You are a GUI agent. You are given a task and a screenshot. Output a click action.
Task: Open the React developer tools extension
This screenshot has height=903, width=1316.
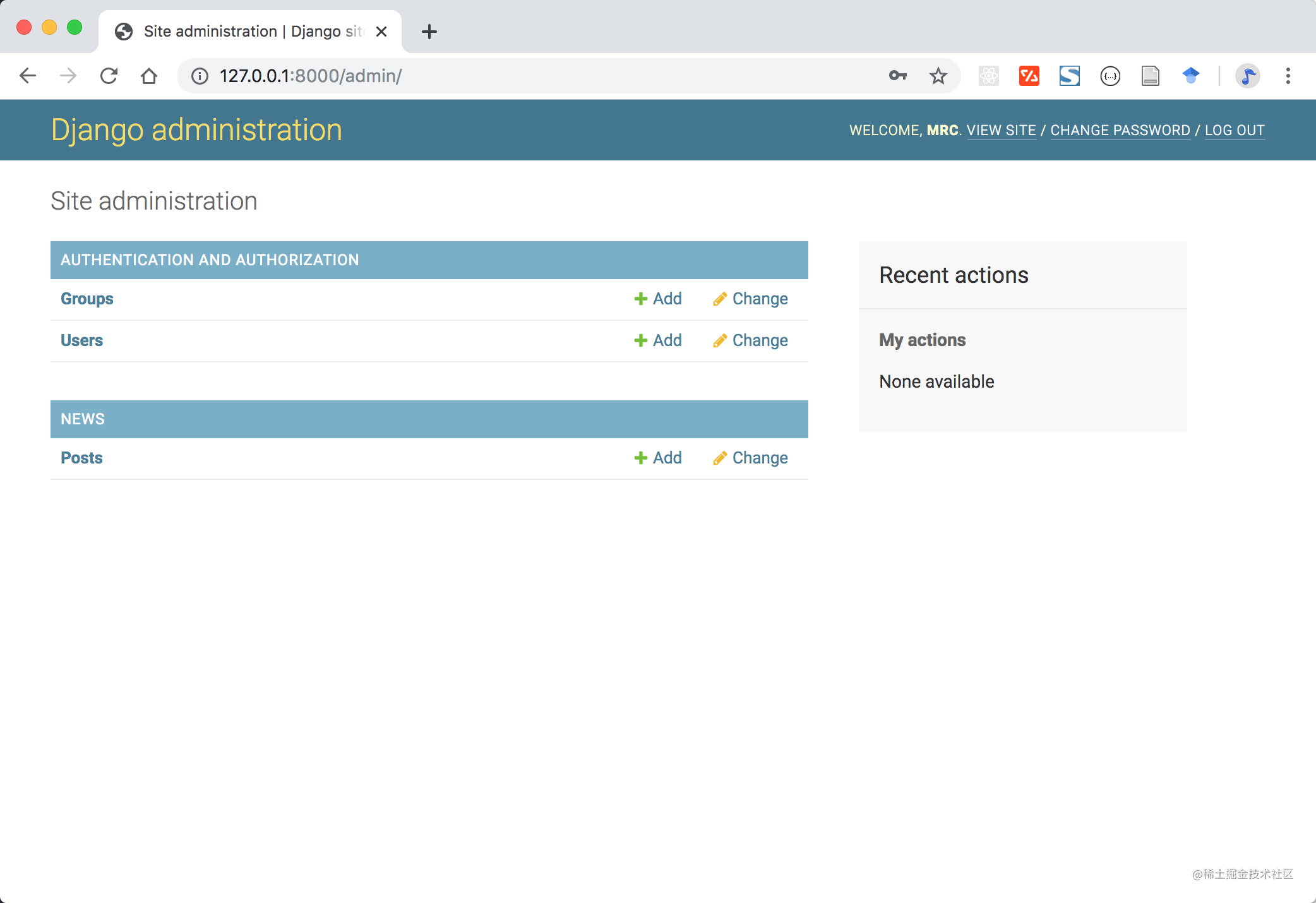989,76
